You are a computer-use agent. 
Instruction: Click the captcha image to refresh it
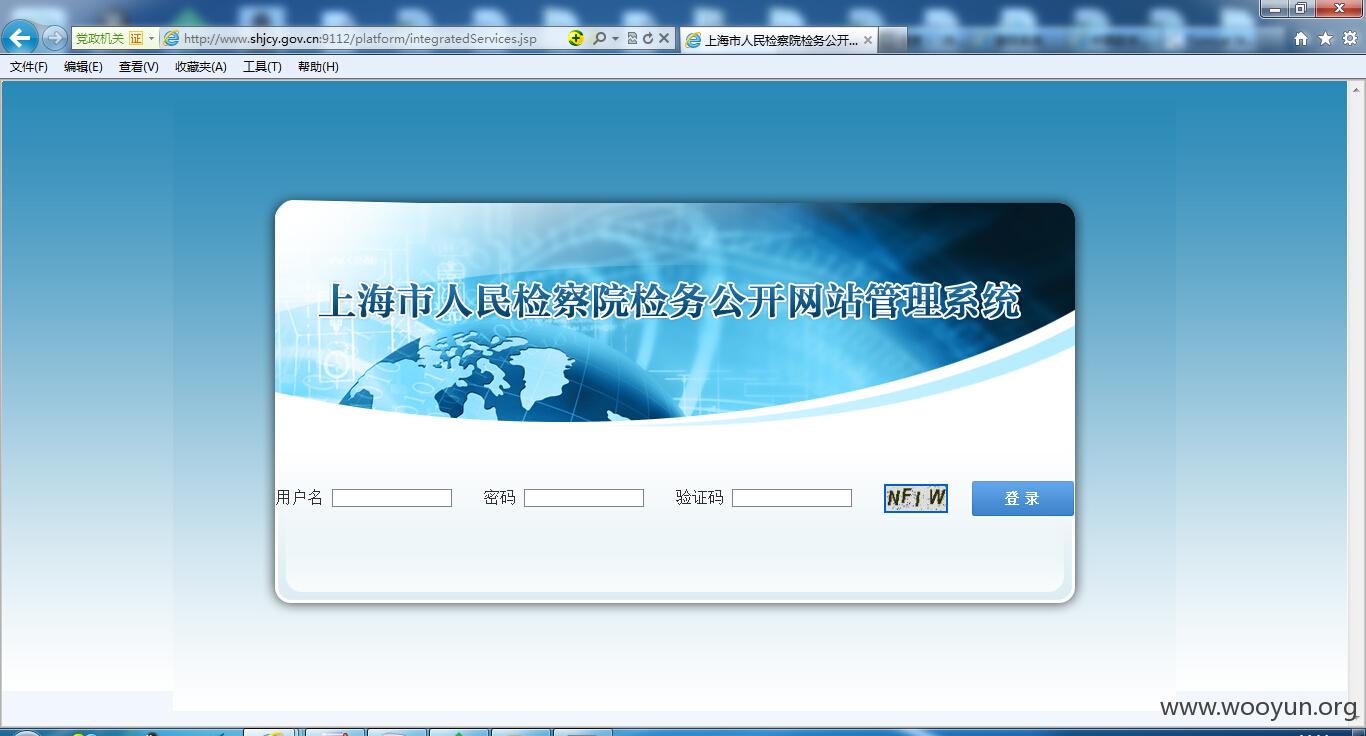(x=916, y=498)
